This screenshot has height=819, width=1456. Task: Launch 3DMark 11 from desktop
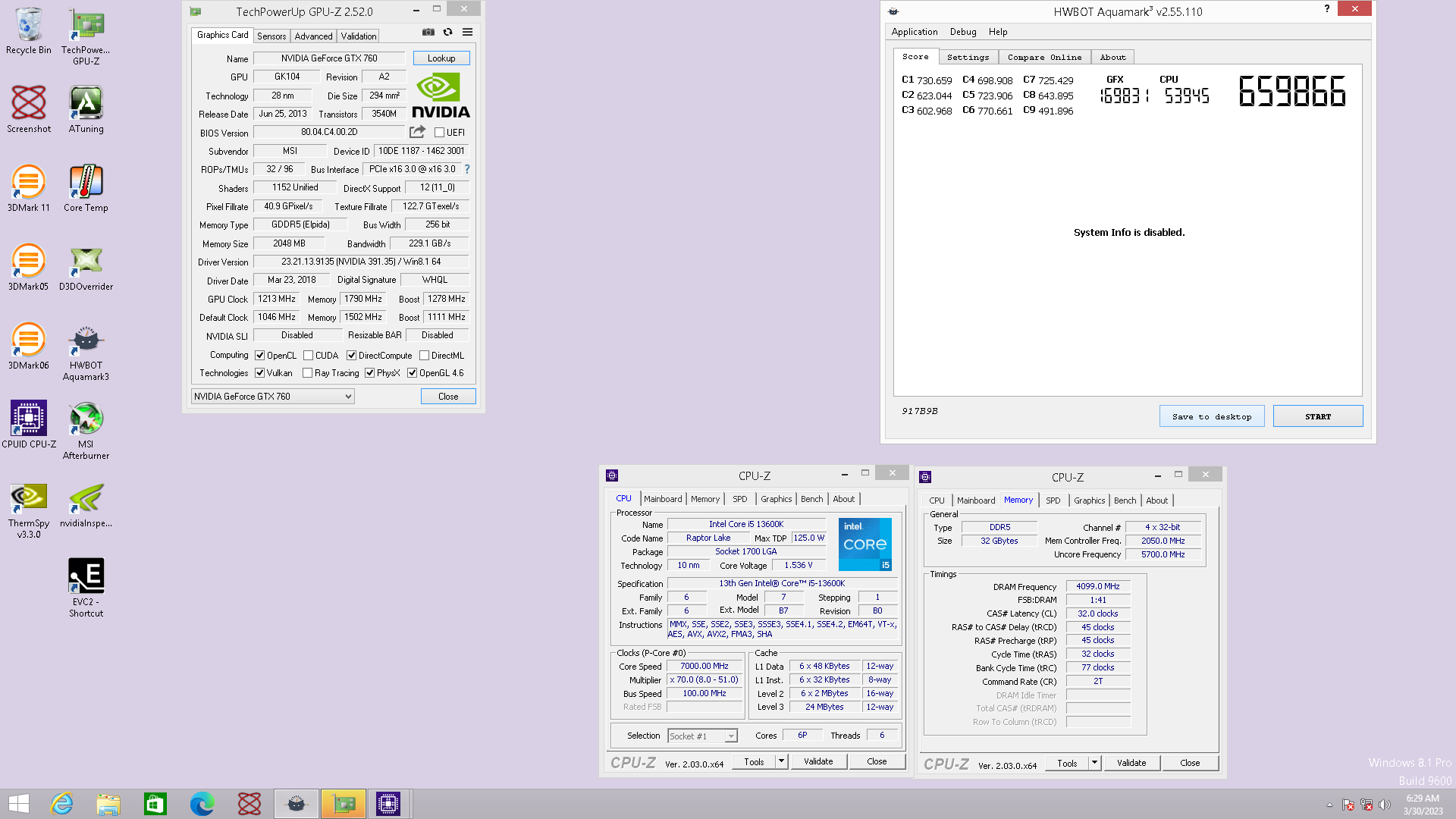(29, 189)
